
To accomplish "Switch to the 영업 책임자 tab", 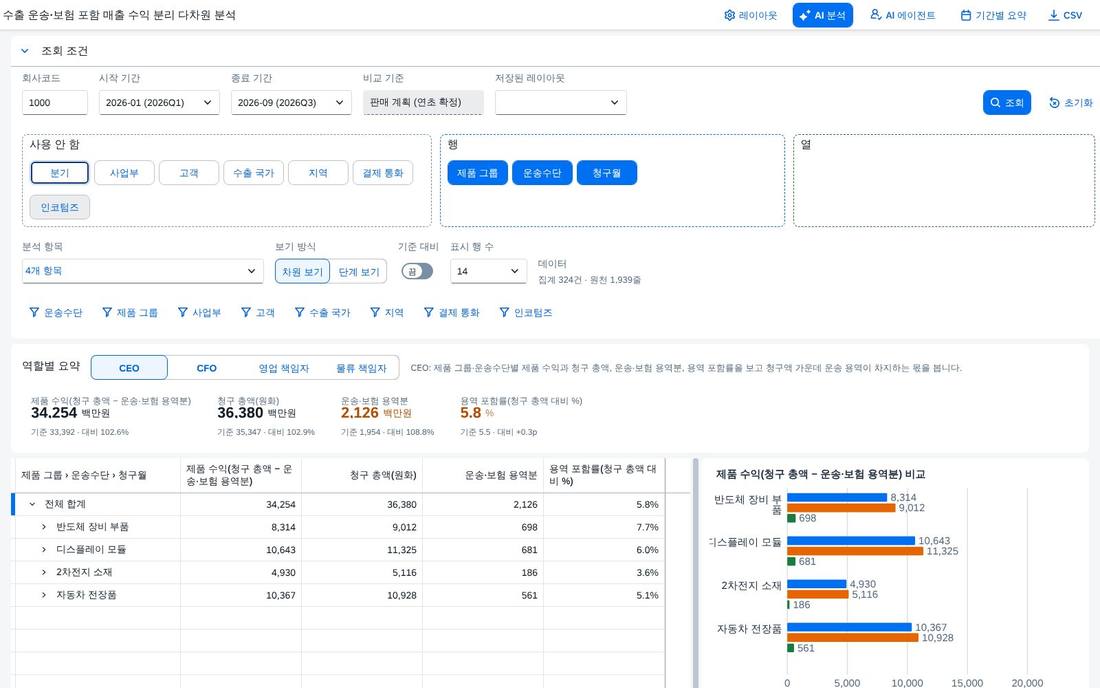I will tap(283, 367).
